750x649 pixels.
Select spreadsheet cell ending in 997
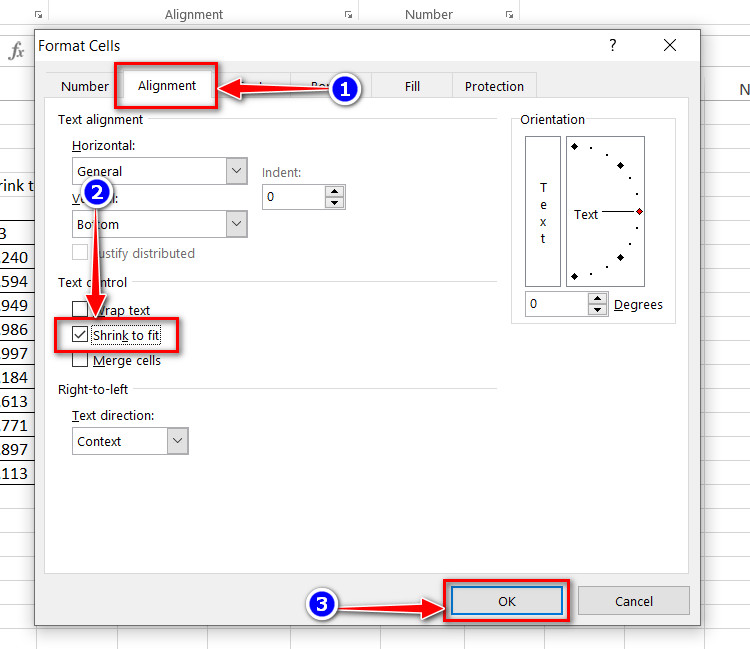tap(17, 353)
